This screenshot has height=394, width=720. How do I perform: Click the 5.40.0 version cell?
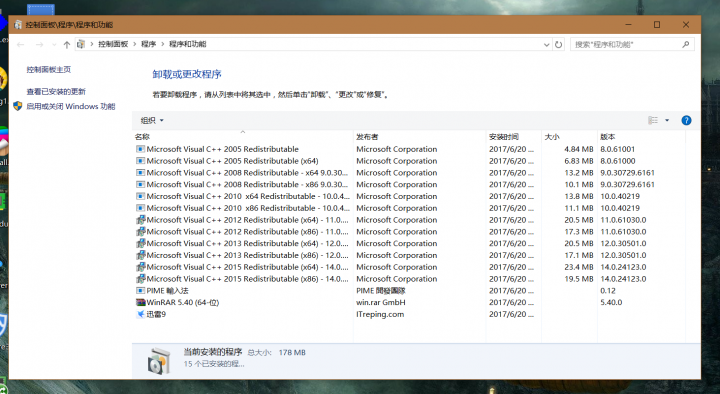611,303
